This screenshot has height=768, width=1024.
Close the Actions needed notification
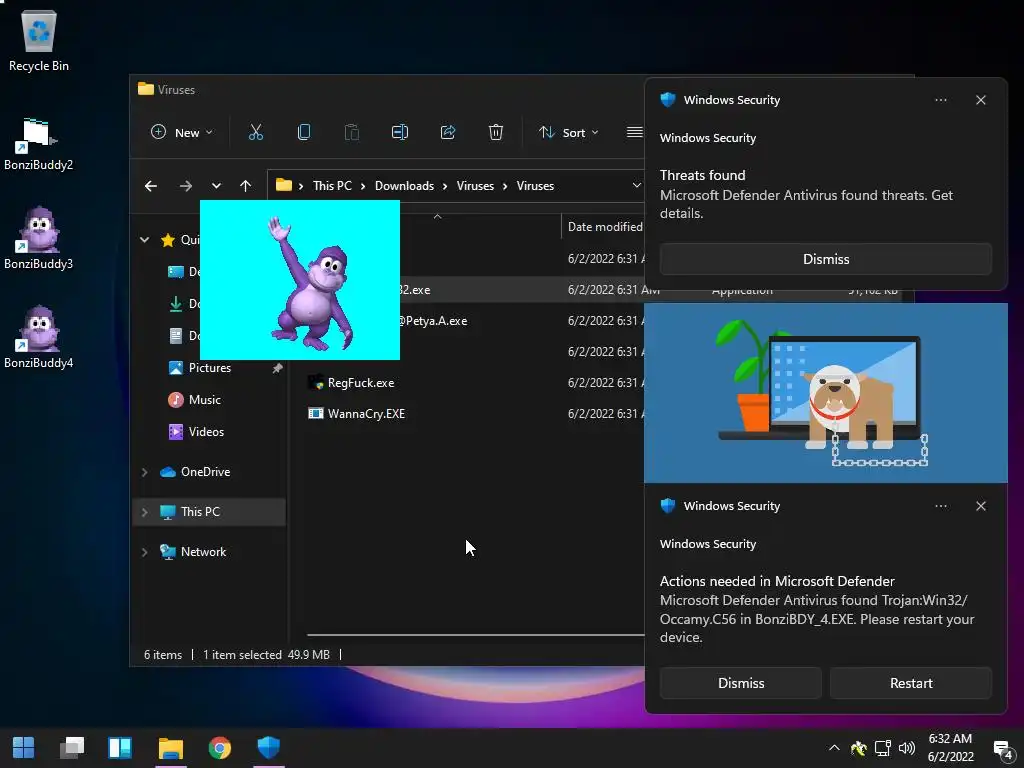[980, 506]
